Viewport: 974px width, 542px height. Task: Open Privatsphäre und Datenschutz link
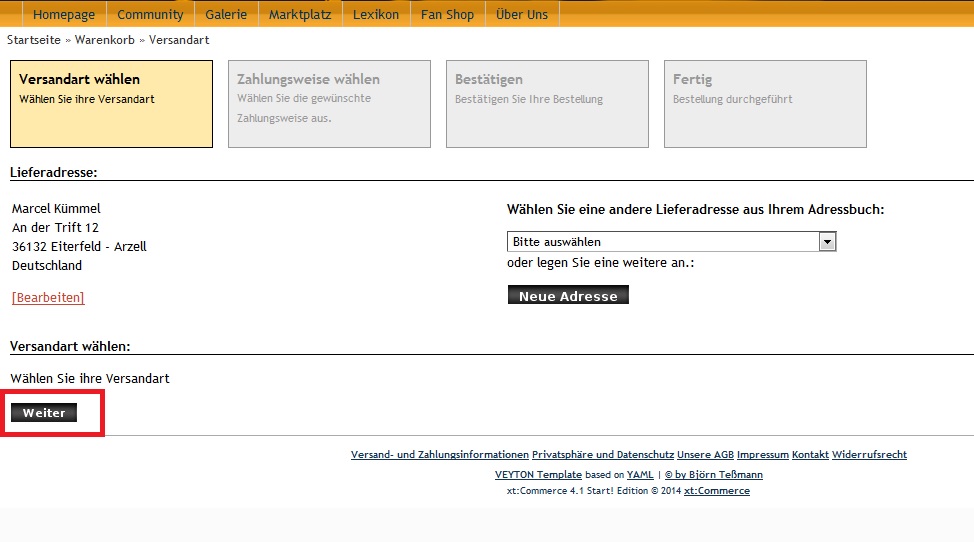[603, 455]
